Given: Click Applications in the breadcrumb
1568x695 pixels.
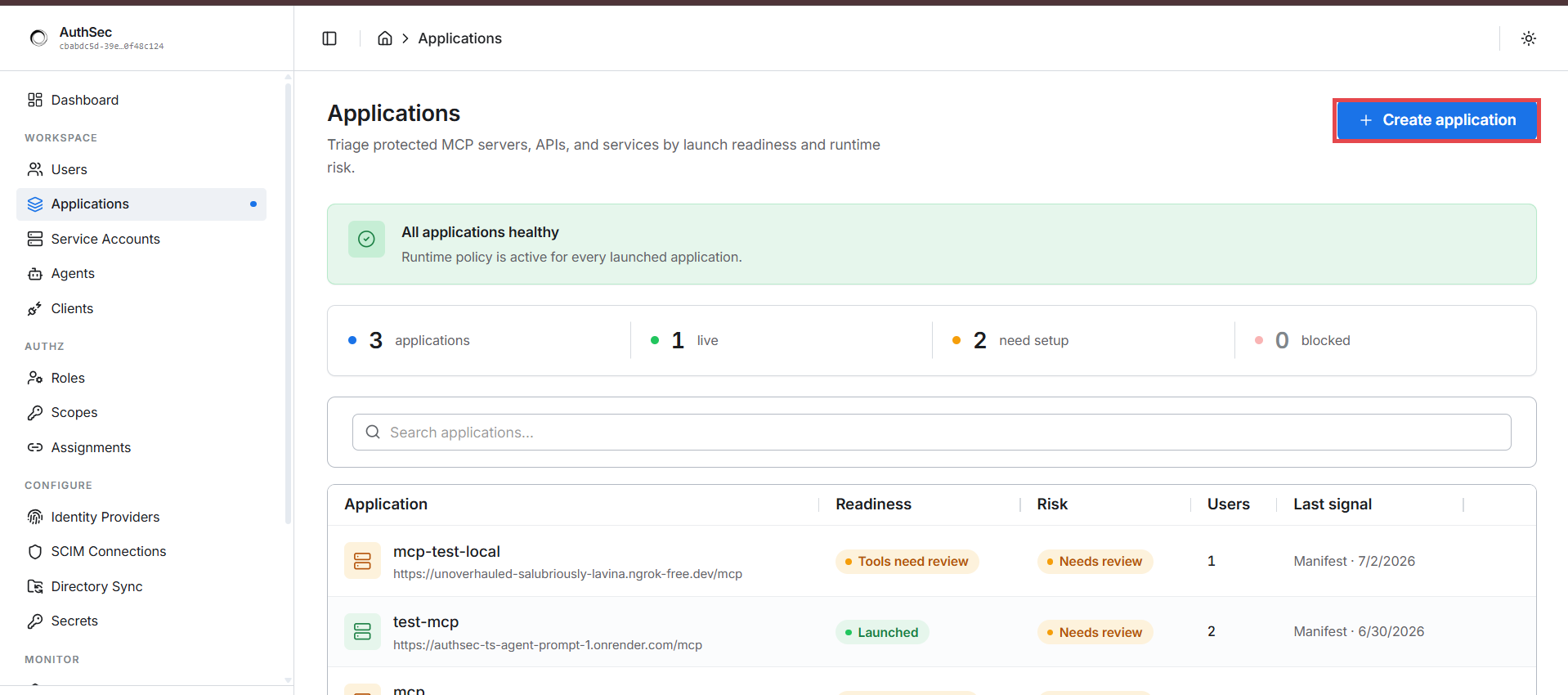Looking at the screenshot, I should coord(459,38).
